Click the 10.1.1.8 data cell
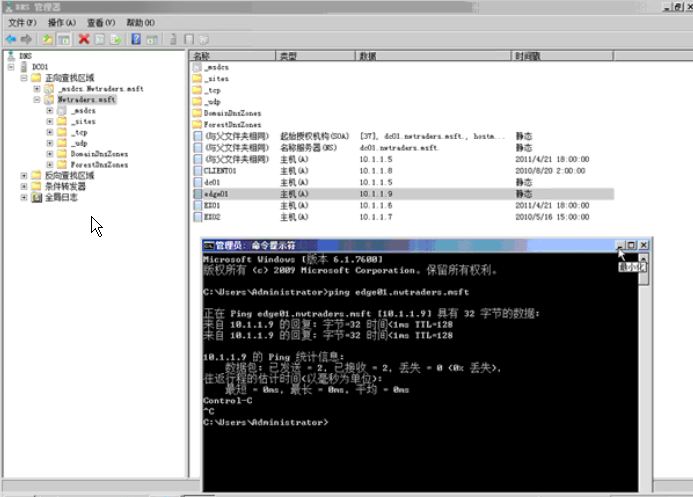This screenshot has height=497, width=693. [x=376, y=171]
